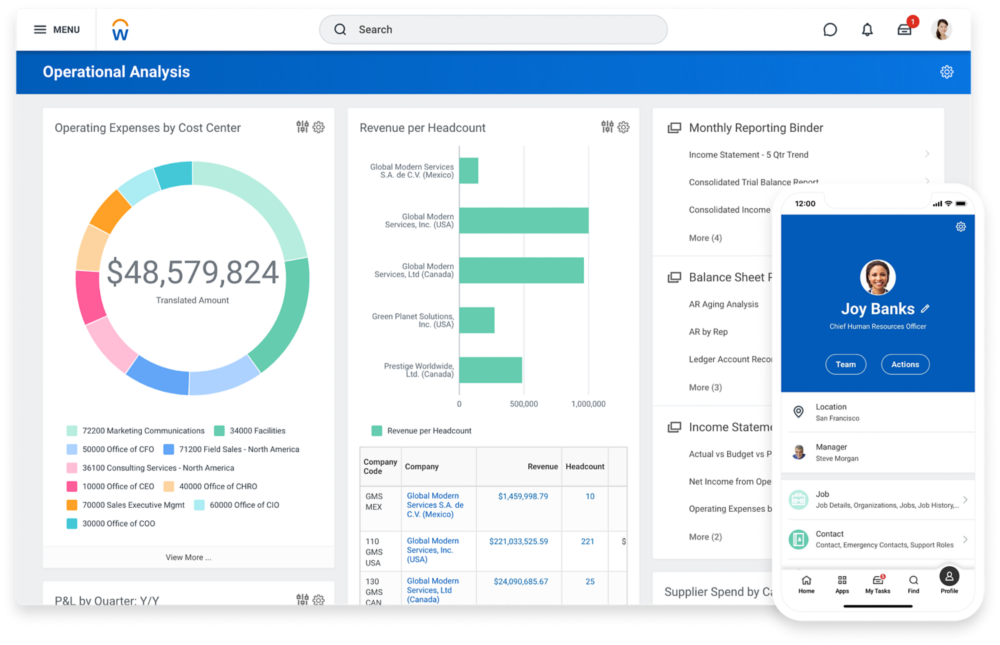
Task: Open notifications via the bell icon
Action: pyautogui.click(x=867, y=29)
